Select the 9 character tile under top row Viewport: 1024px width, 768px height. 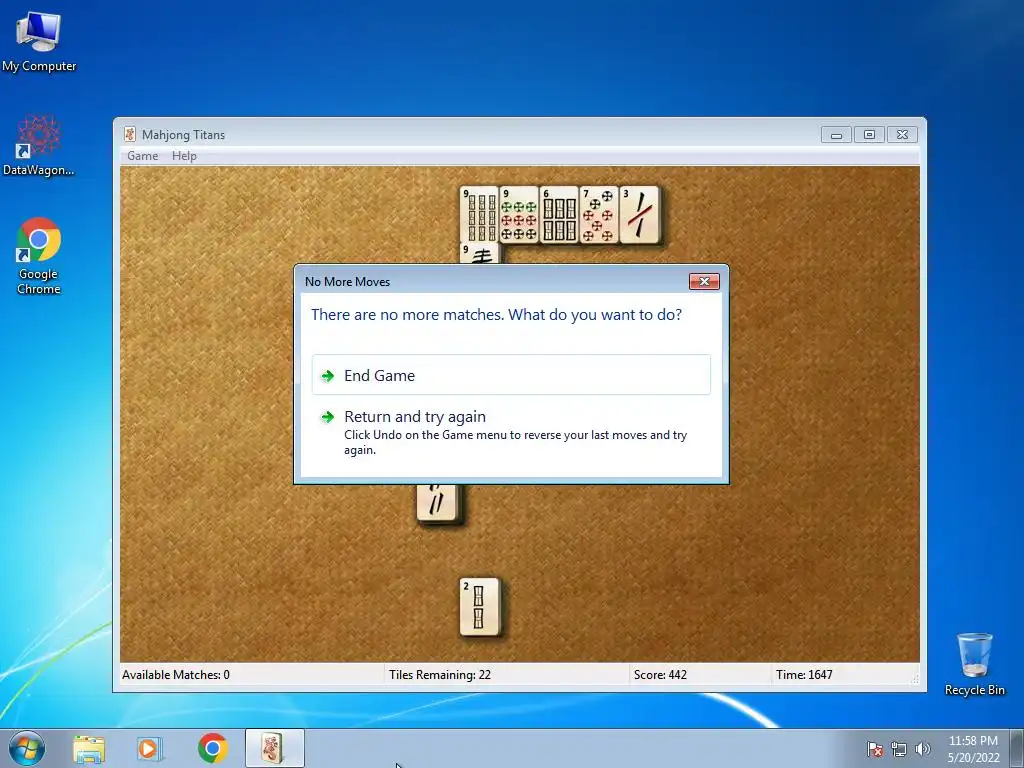479,253
